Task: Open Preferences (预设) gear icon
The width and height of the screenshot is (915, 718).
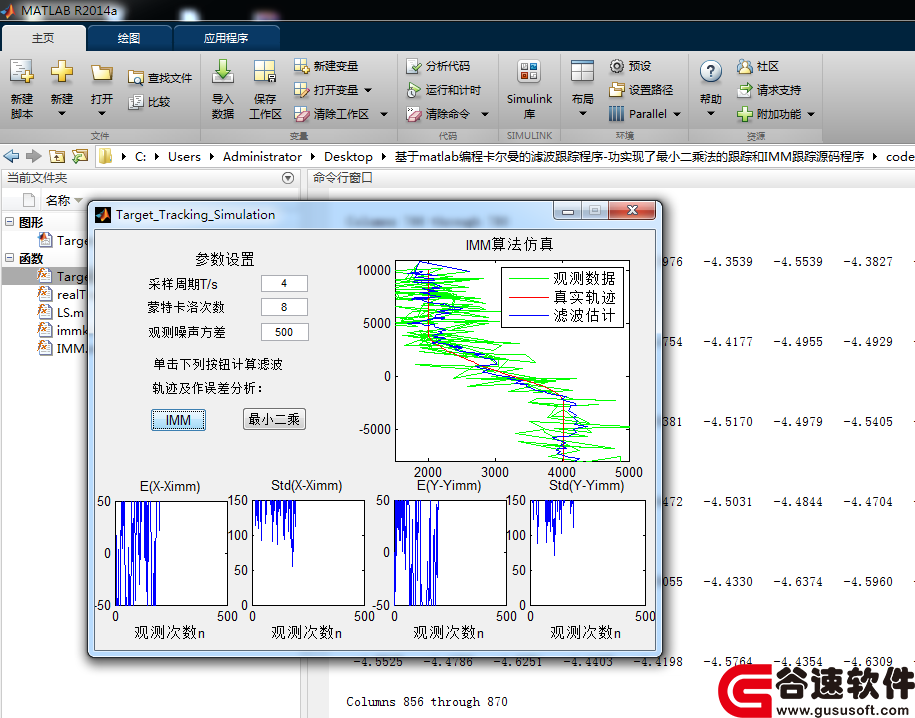Action: click(x=617, y=66)
